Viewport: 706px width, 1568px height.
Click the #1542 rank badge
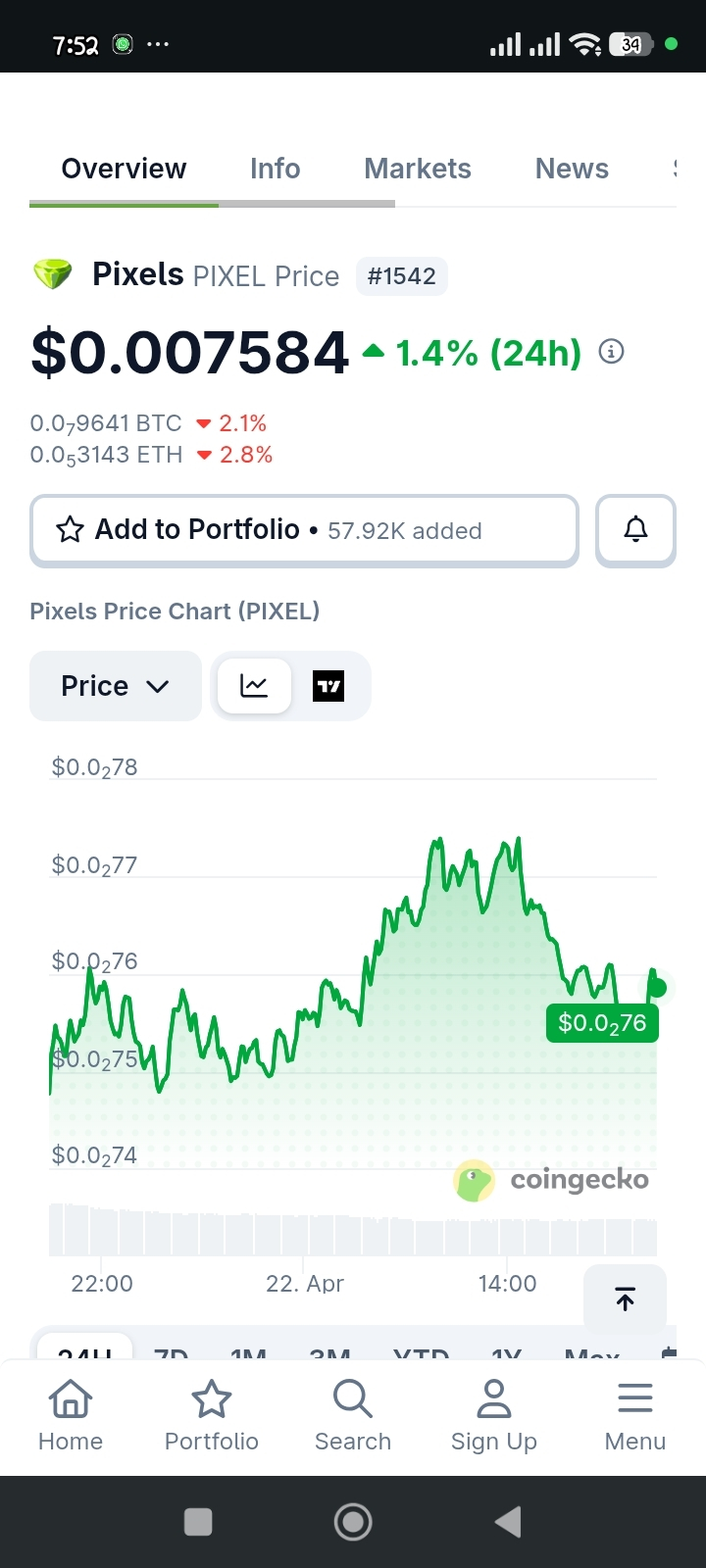pos(401,276)
